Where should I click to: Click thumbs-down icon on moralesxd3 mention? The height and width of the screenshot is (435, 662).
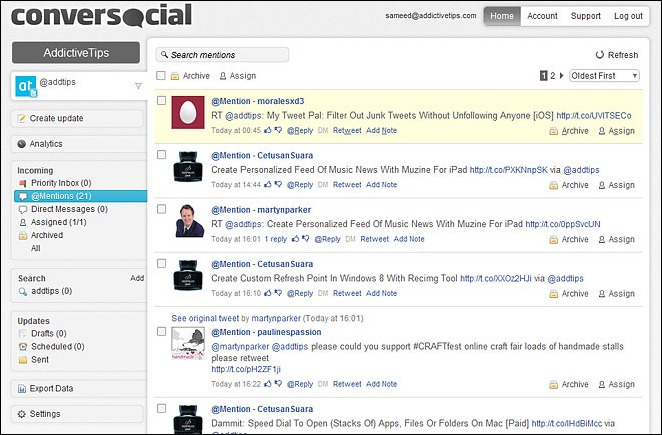278,130
